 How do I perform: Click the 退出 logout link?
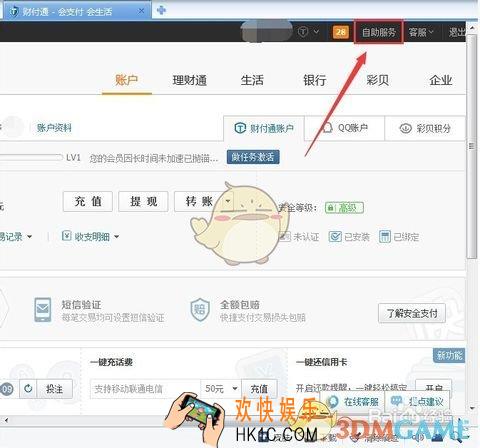[x=457, y=32]
